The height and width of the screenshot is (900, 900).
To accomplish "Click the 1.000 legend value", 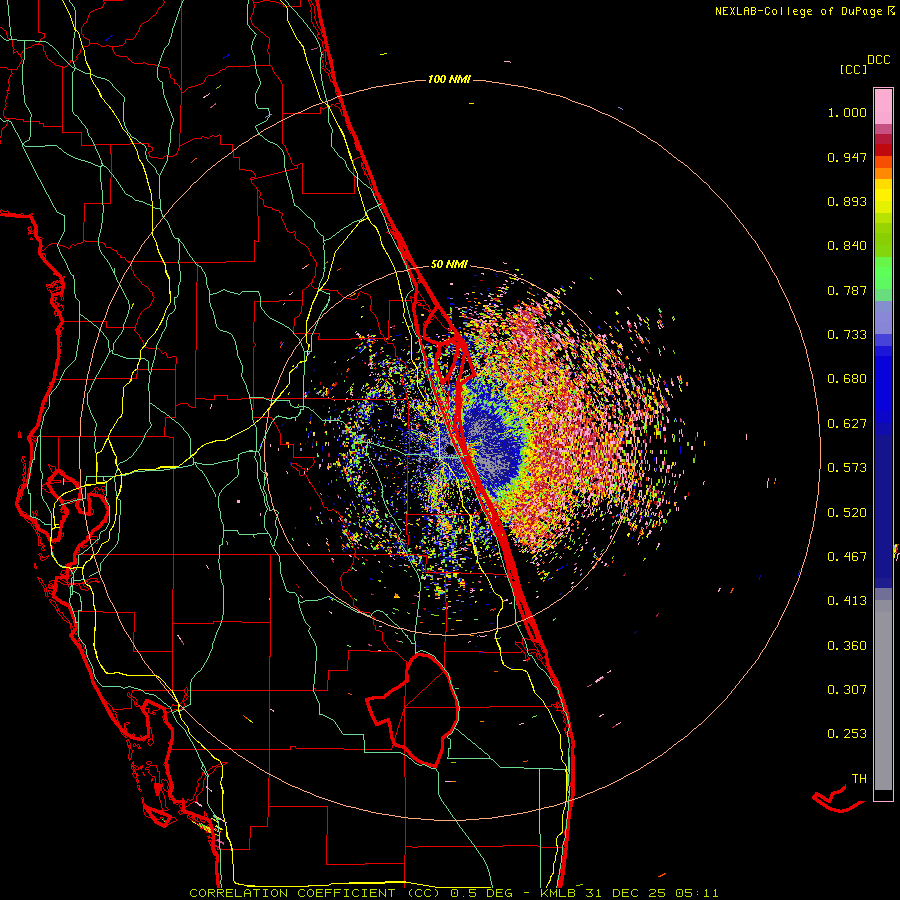I will tap(847, 112).
